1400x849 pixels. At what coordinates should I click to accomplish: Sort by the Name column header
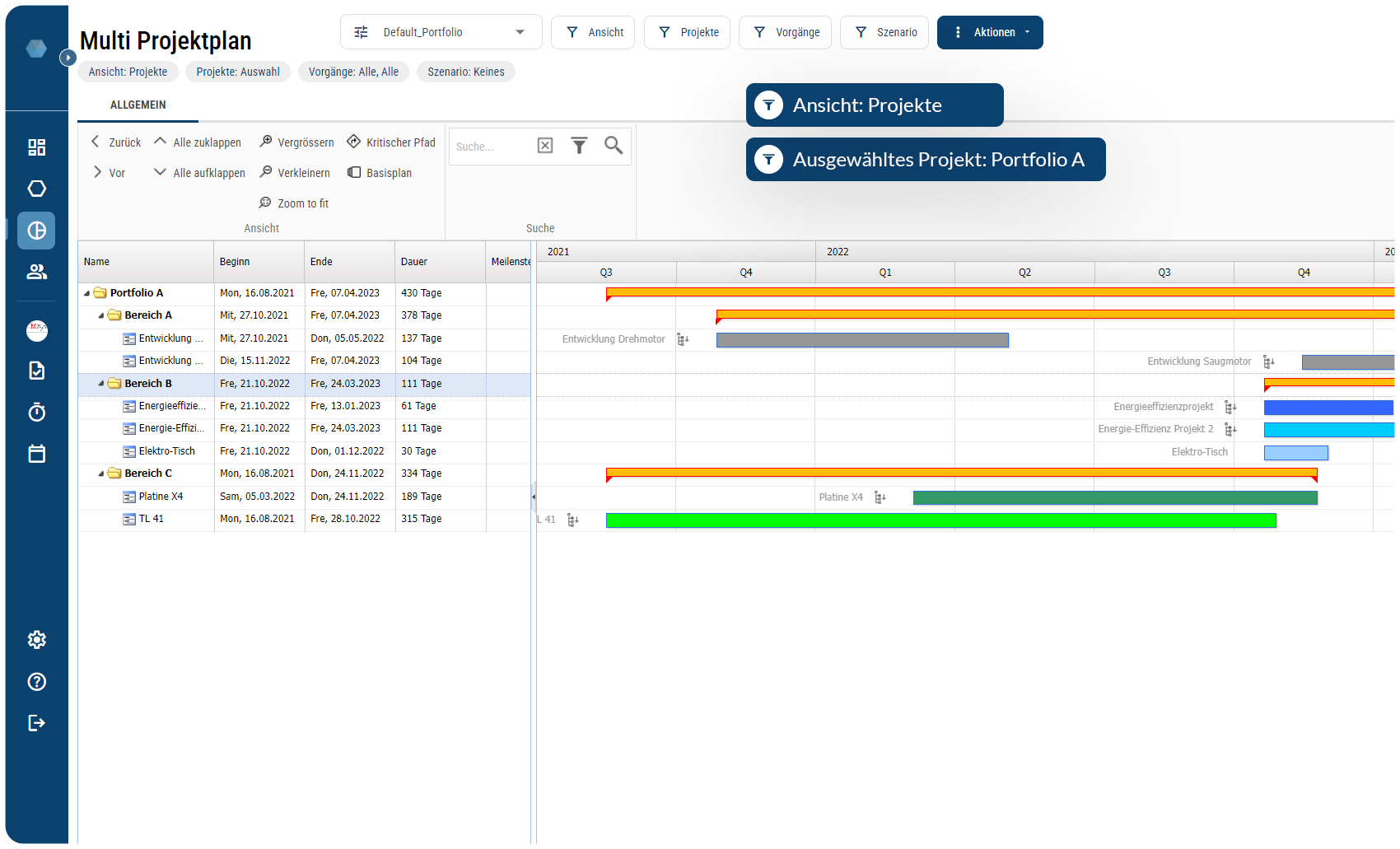pyautogui.click(x=146, y=262)
